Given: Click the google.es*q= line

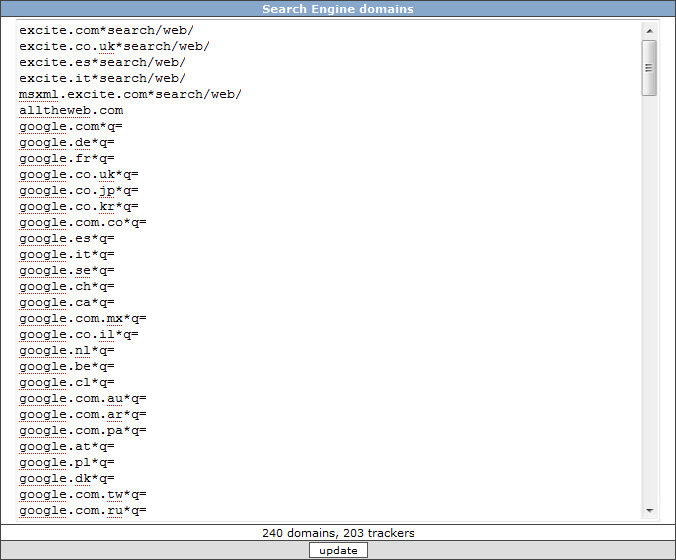Looking at the screenshot, I should point(67,238).
